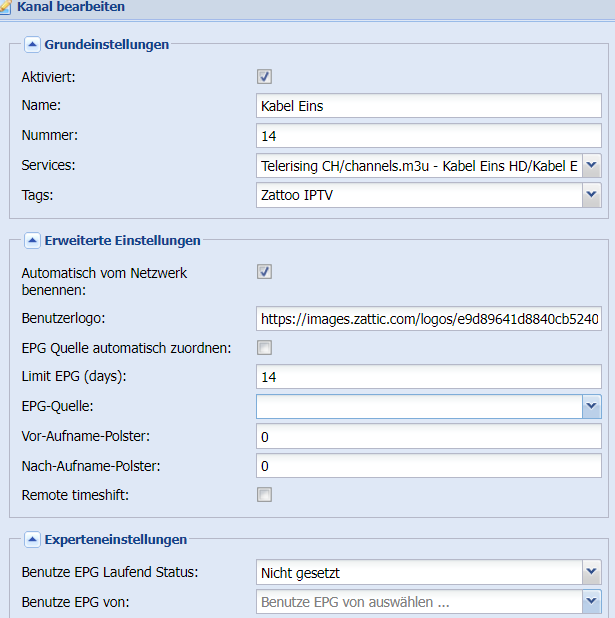The height and width of the screenshot is (618, 615).
Task: Click the Name field containing Kabel Eins
Action: click(x=429, y=106)
